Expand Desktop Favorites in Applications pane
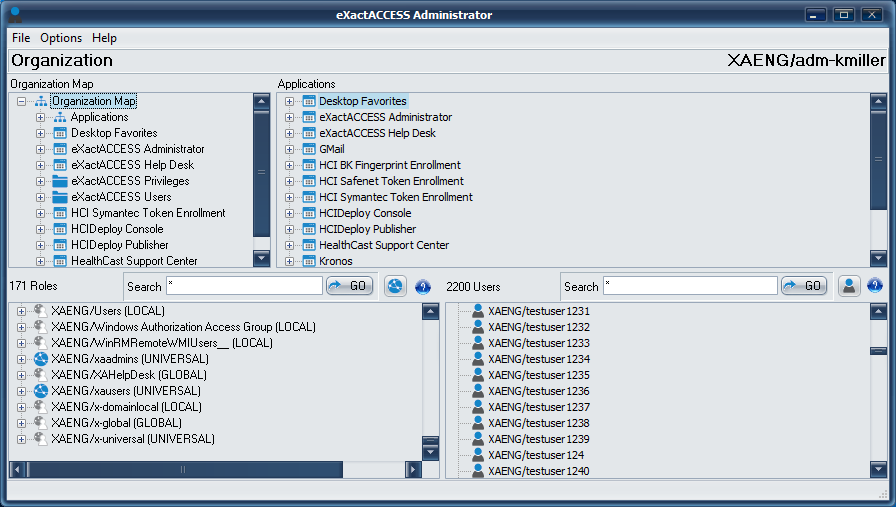This screenshot has width=896, height=507. pyautogui.click(x=289, y=101)
